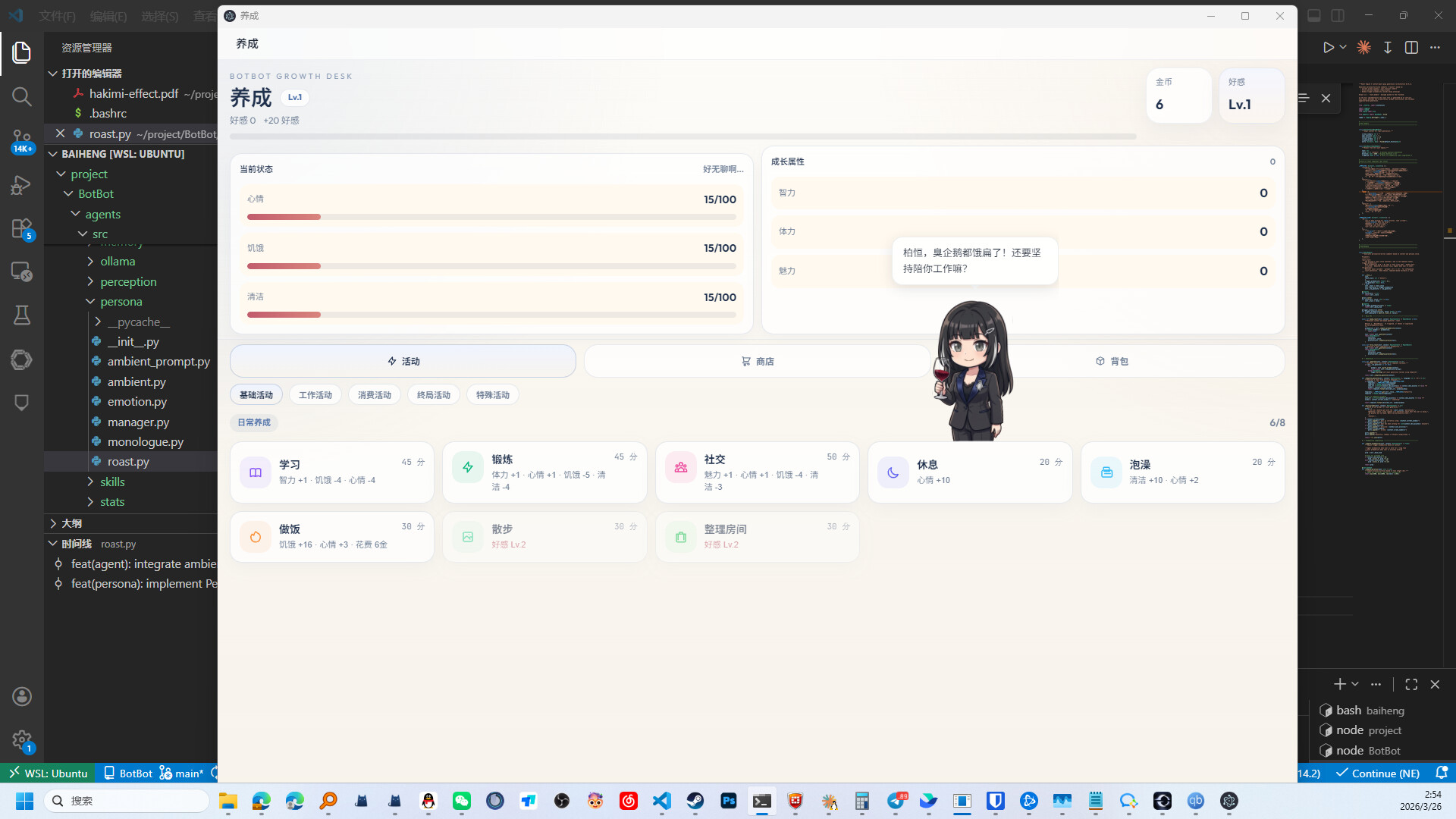Click the Accounts icon in activity bar
Screen dimensions: 1456x819
pos(21,696)
